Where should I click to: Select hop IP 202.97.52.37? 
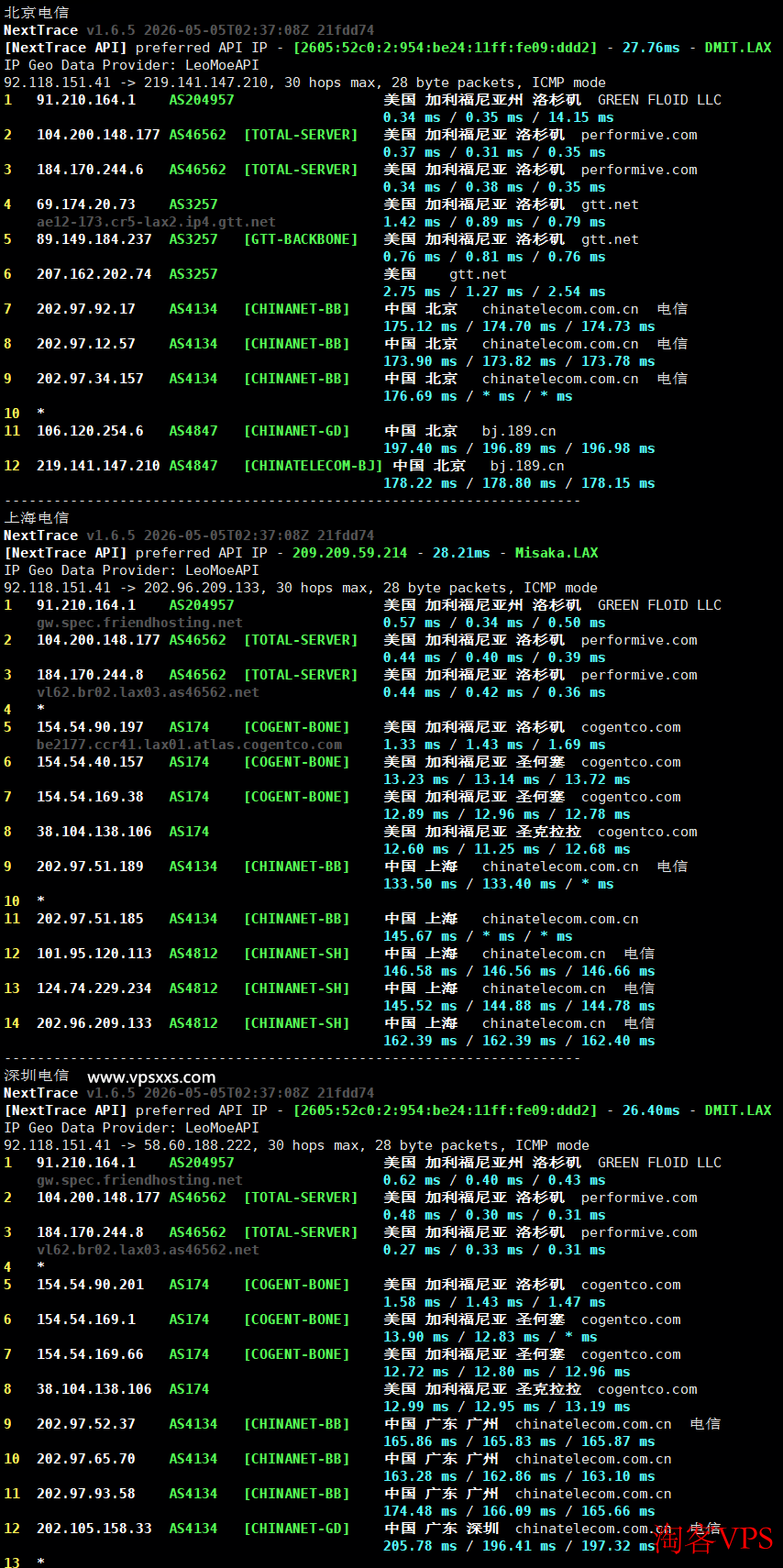(86, 1424)
